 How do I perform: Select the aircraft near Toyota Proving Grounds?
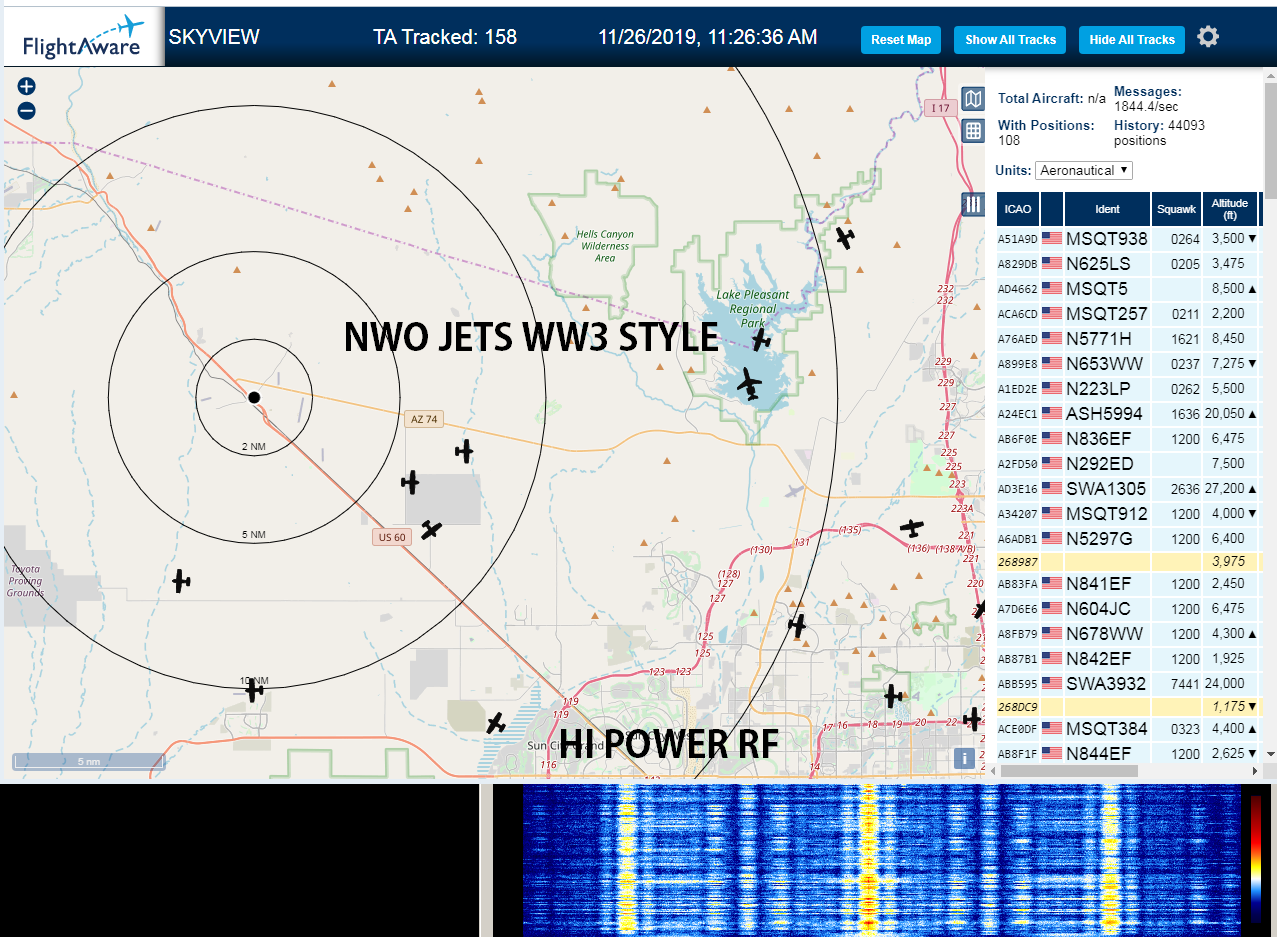click(181, 580)
